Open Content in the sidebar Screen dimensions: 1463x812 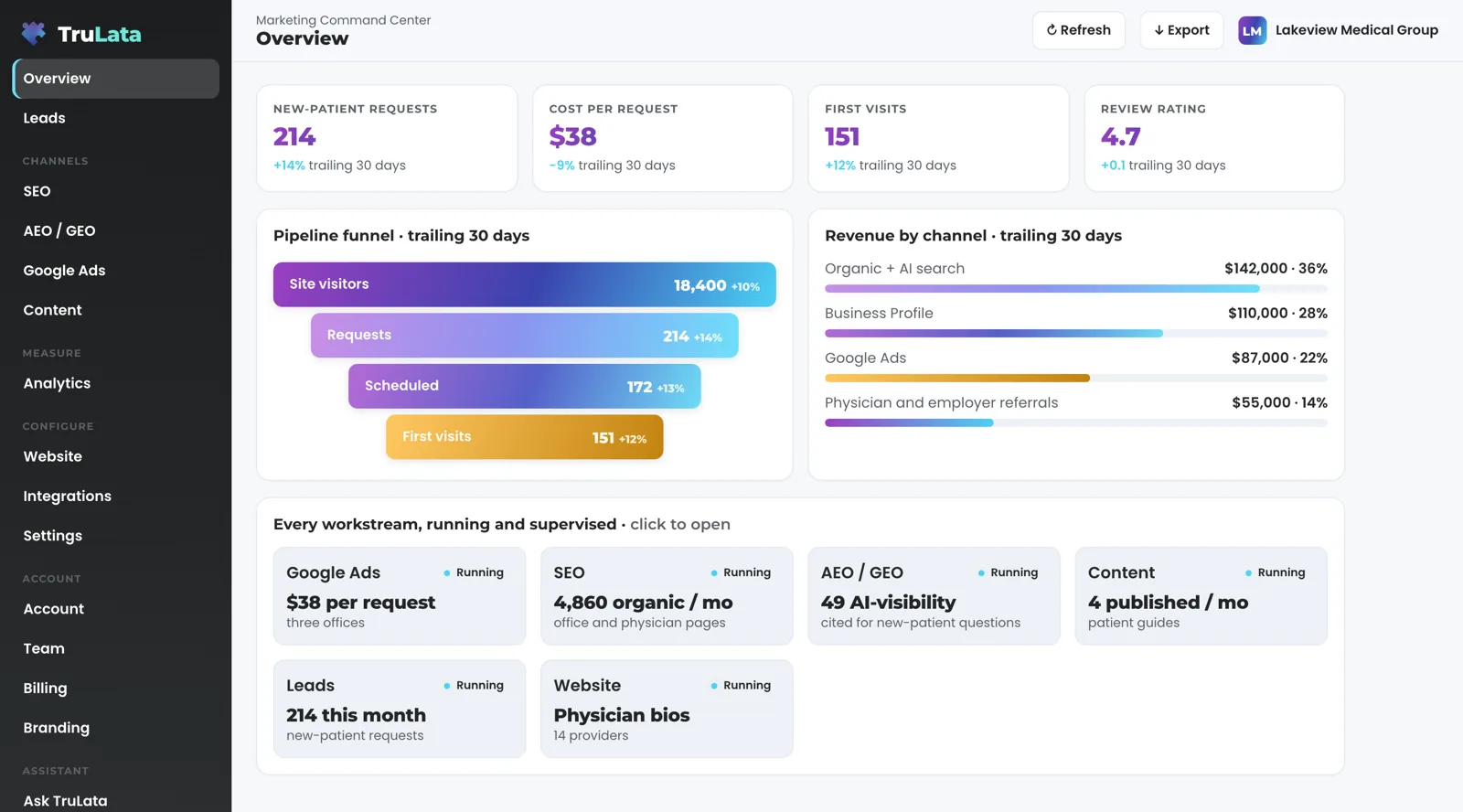[116, 310]
